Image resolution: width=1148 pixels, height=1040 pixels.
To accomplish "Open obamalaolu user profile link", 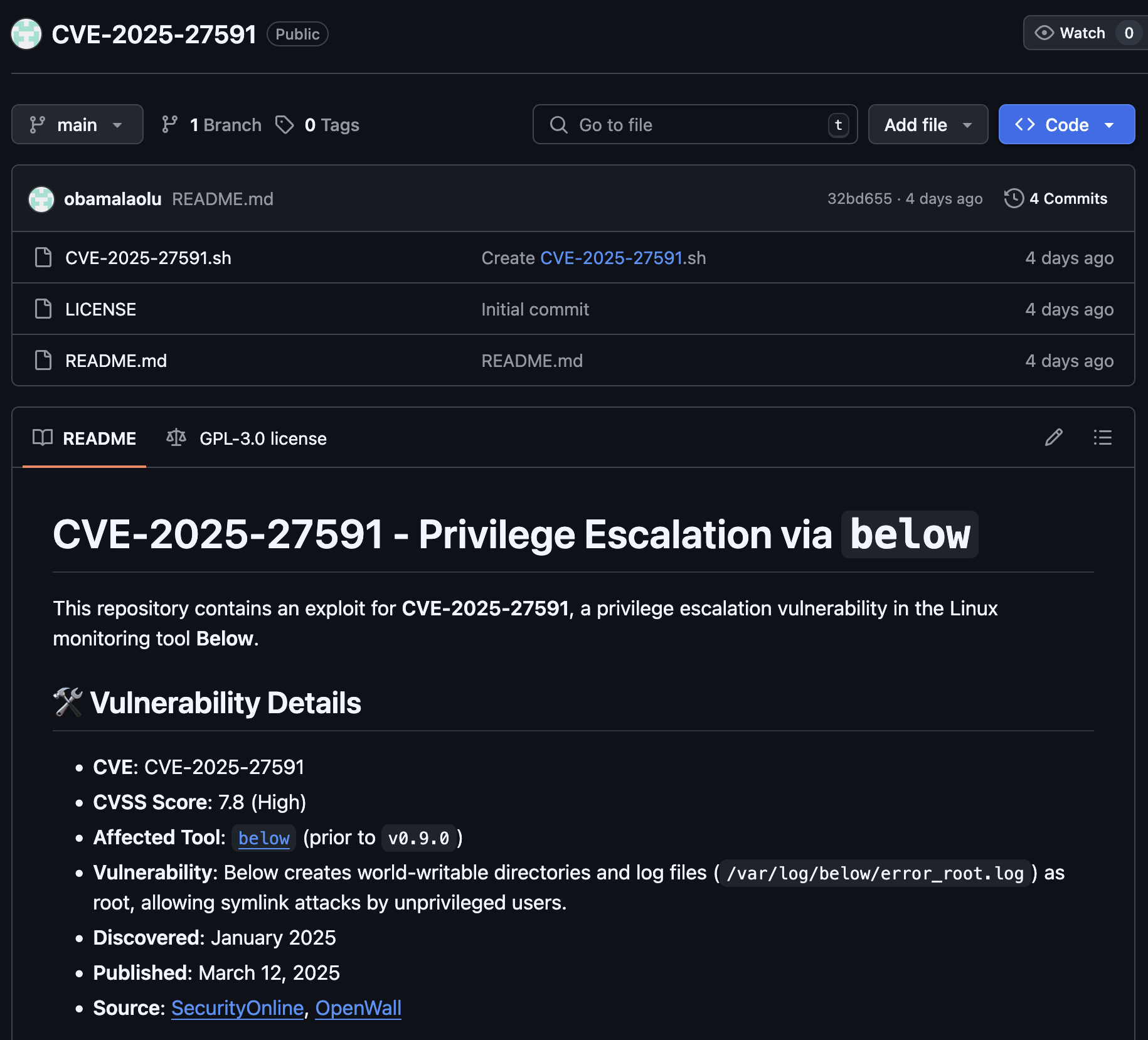I will click(113, 199).
